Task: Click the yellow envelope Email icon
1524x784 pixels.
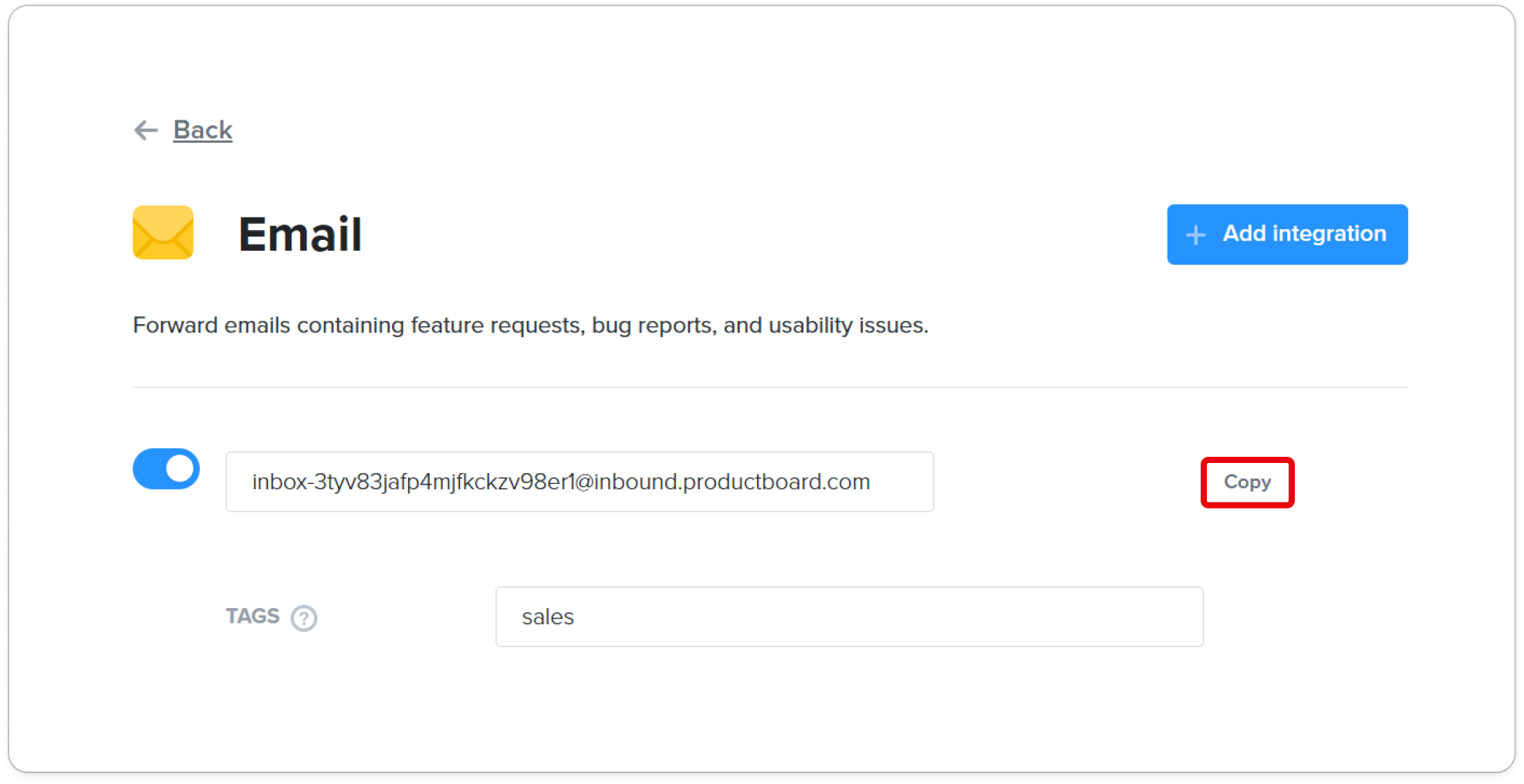Action: tap(163, 232)
